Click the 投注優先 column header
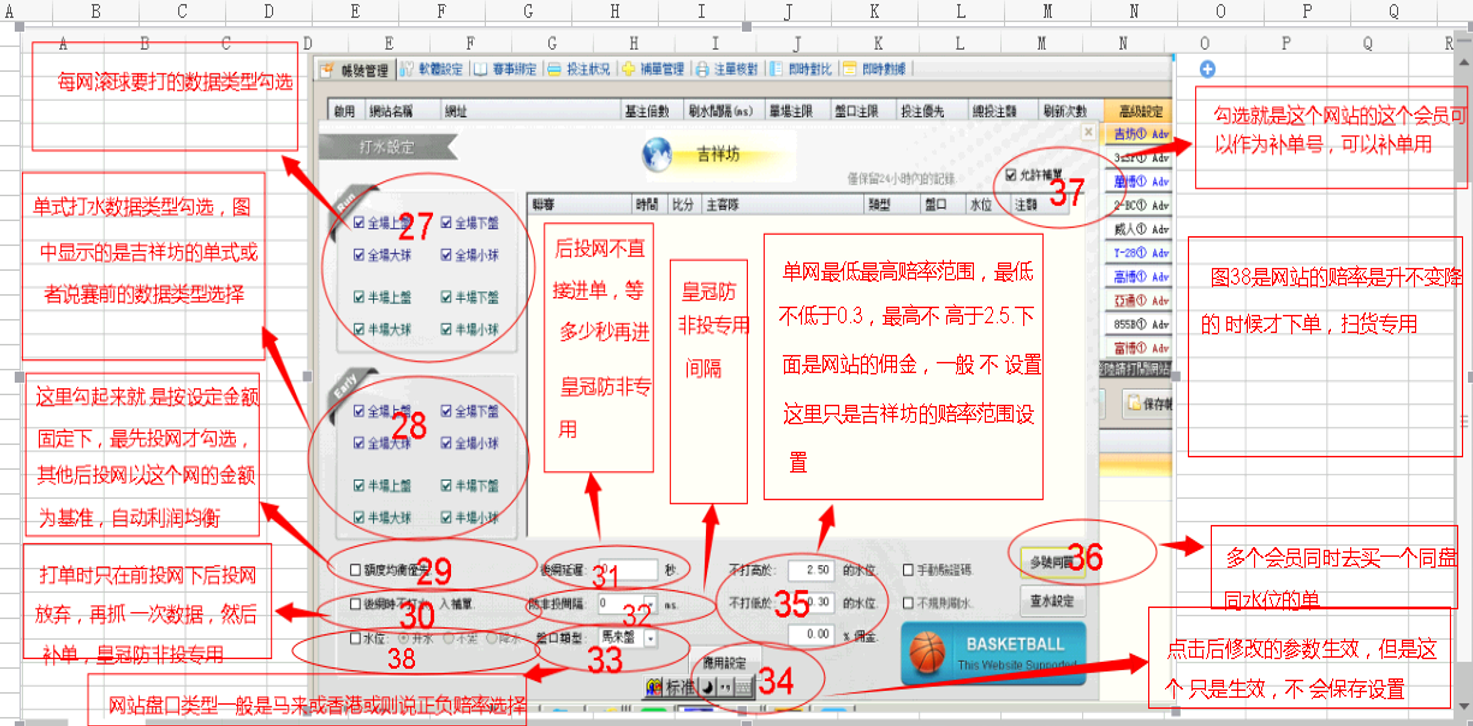Viewport: 1473px width, 726px height. [x=932, y=111]
